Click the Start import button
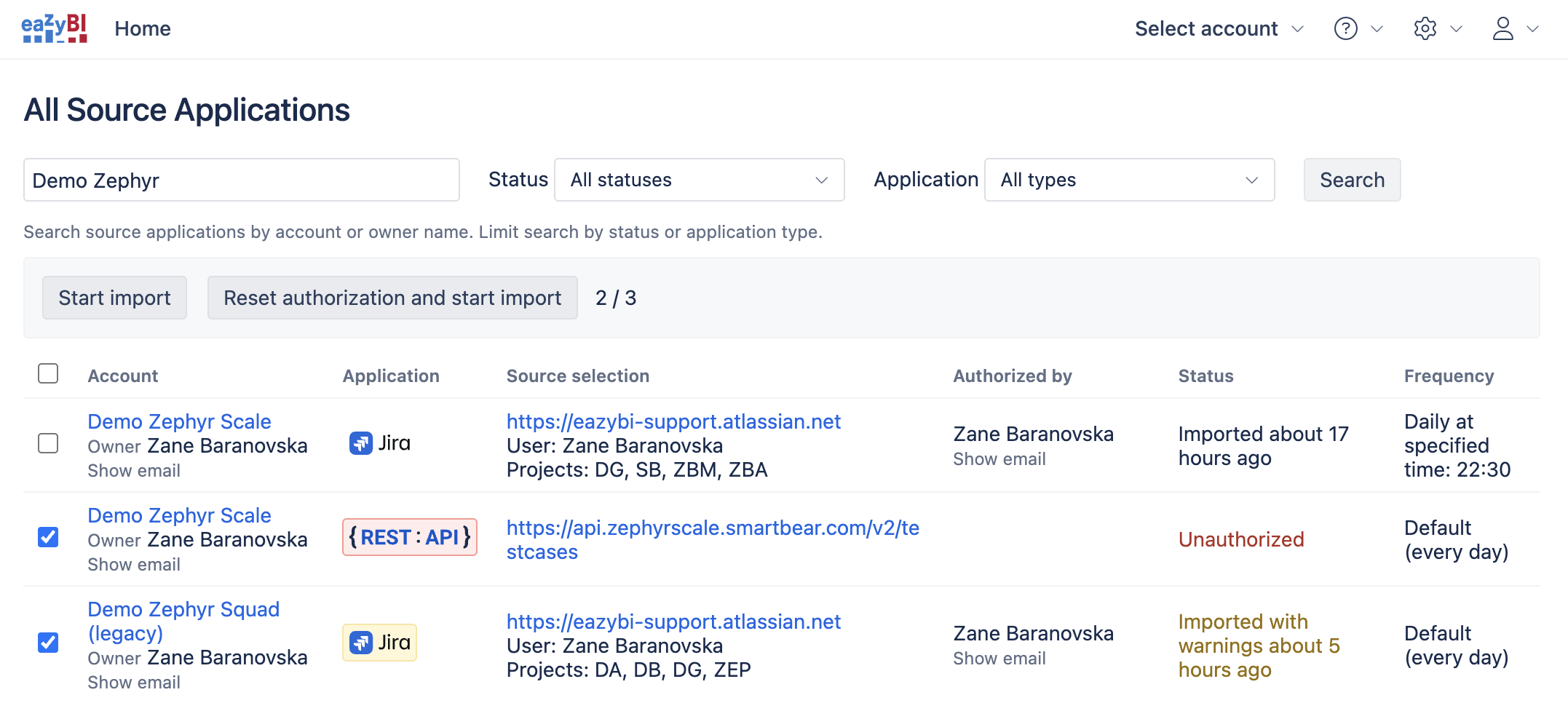The image size is (1568, 703). [x=114, y=298]
